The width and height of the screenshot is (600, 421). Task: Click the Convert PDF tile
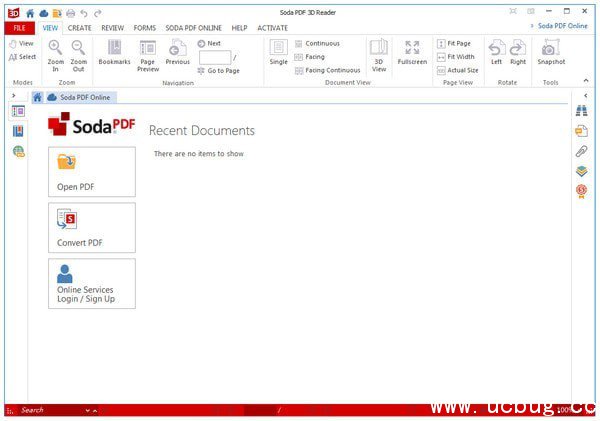92,228
